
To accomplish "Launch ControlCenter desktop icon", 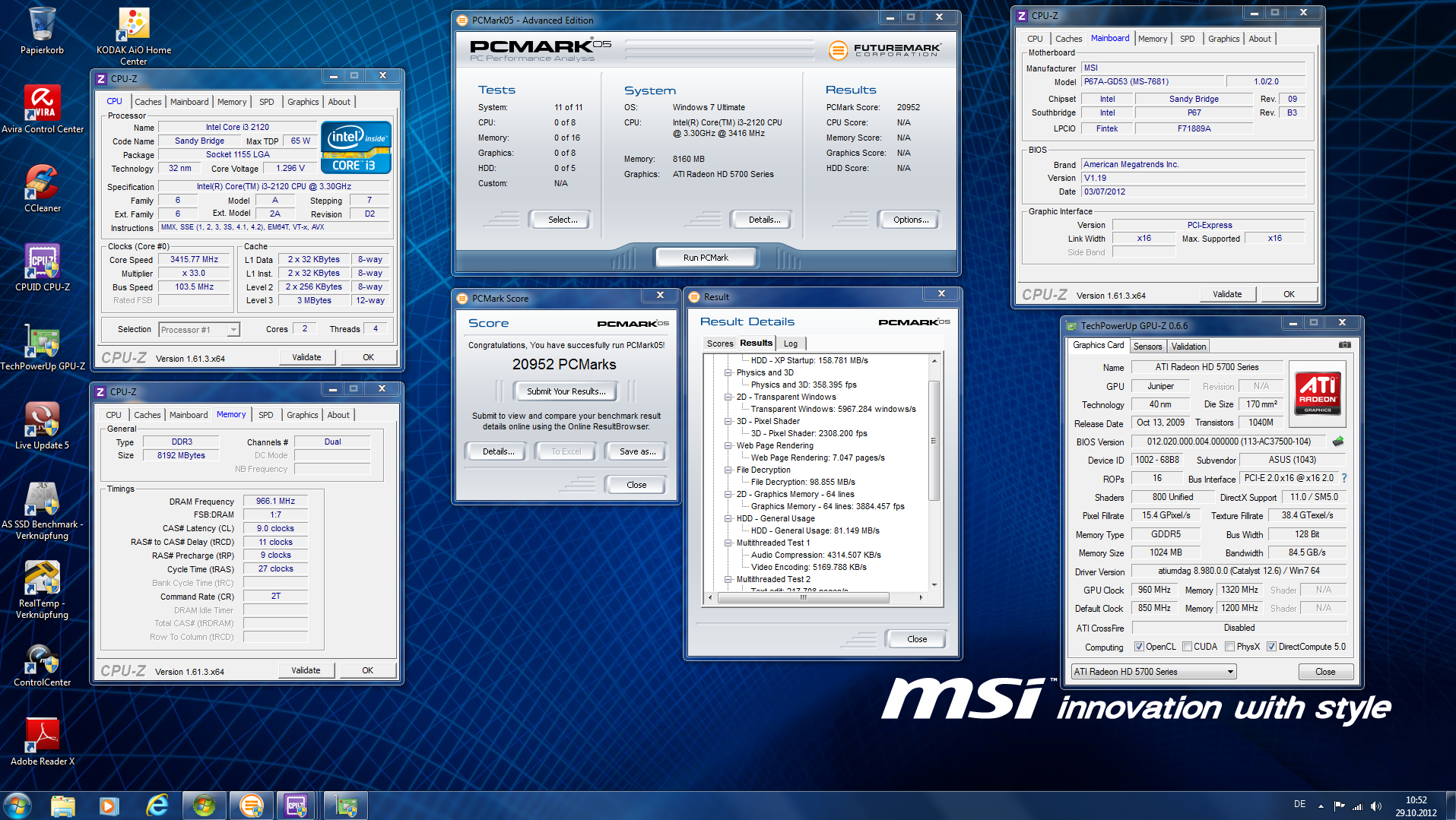I will (43, 665).
